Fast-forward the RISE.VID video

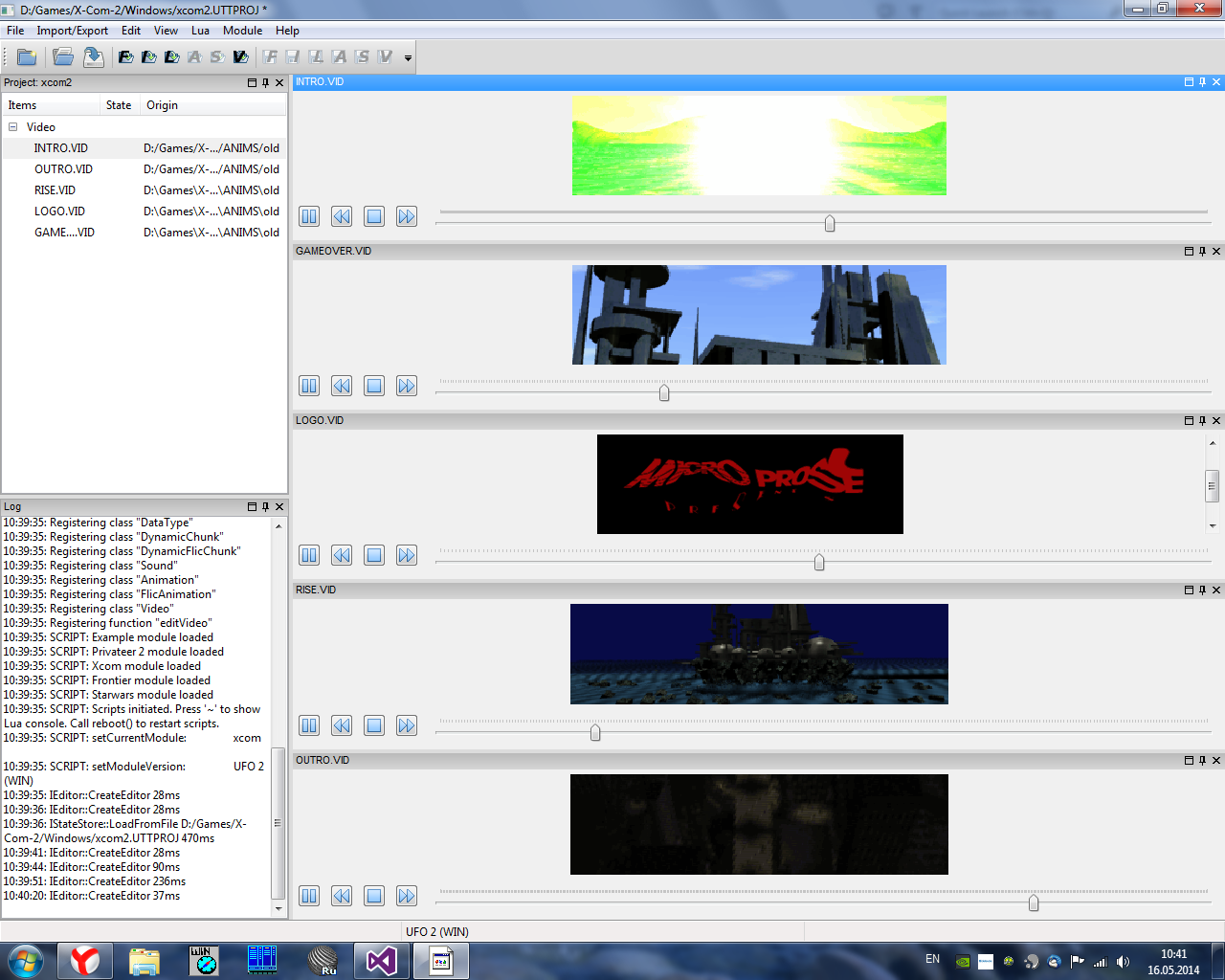coord(407,725)
